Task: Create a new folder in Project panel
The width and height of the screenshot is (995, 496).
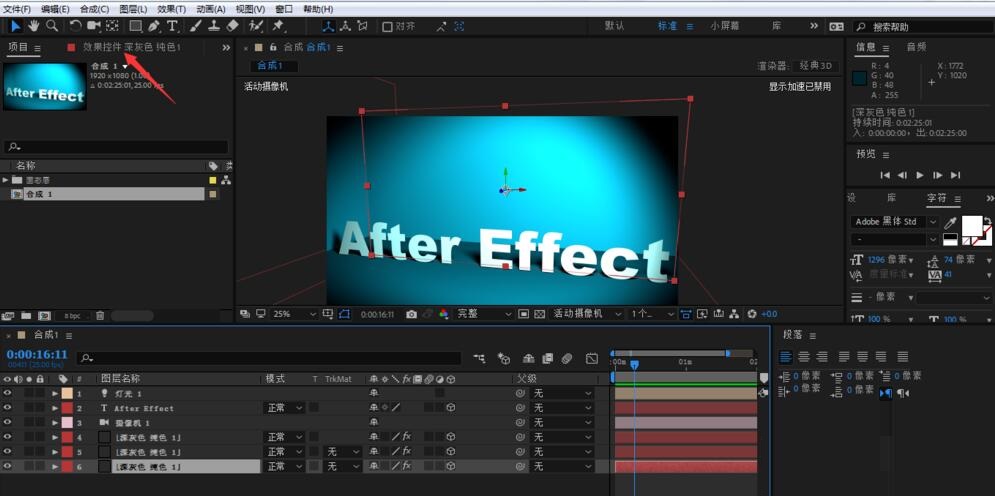Action: point(26,315)
